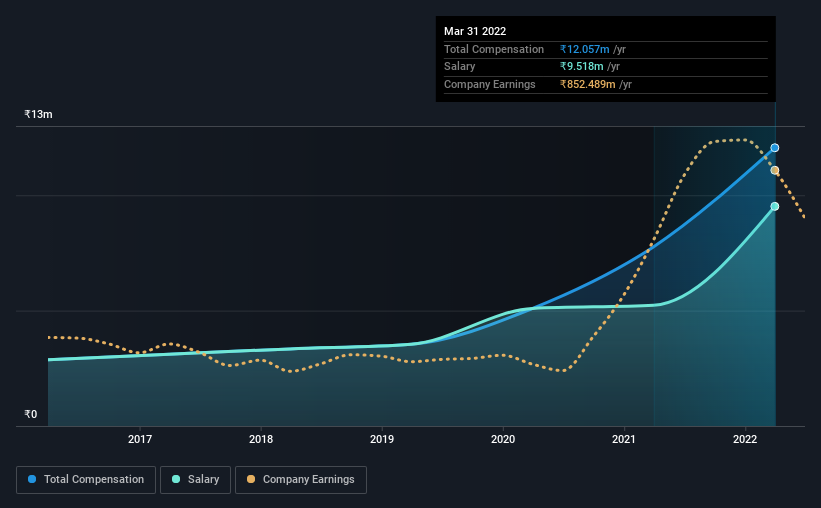Click the ₹852.489m company earnings value

(x=587, y=84)
